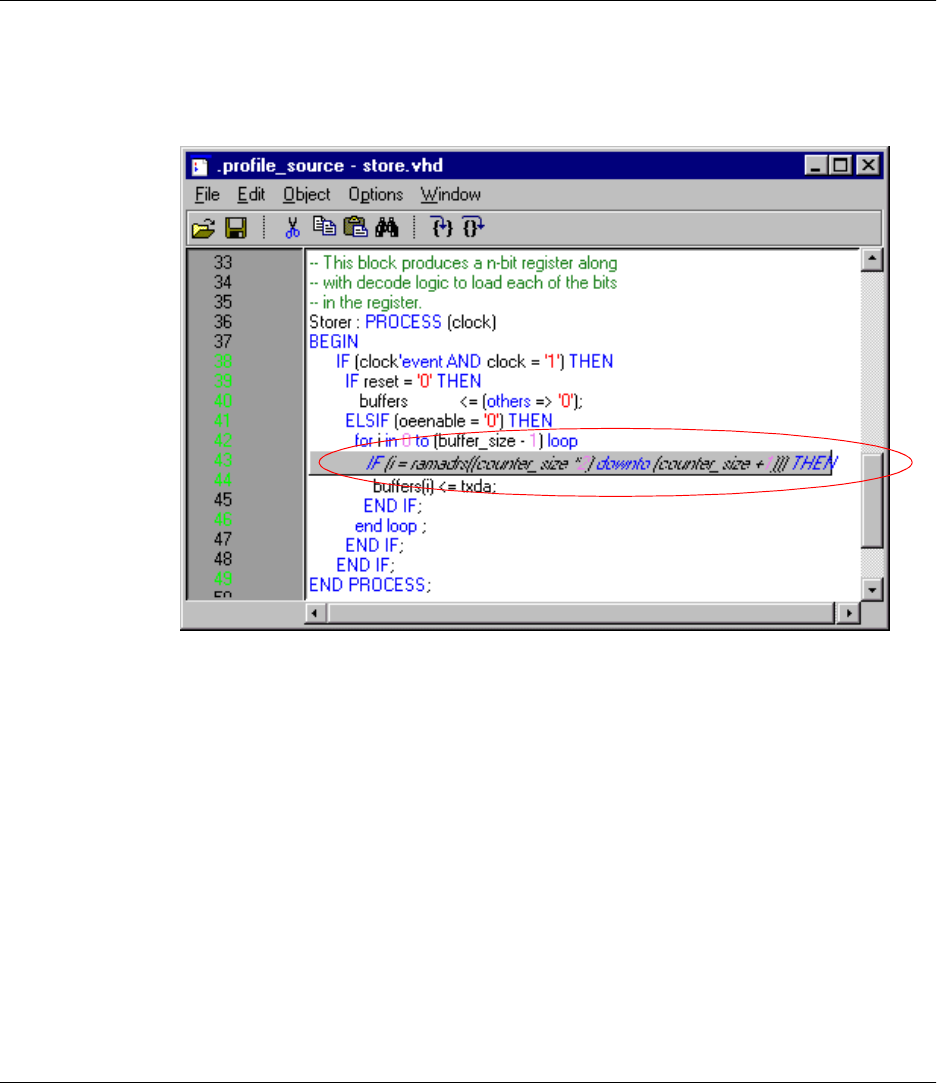Click the "IF (clock'event AND clock" line
Image resolution: width=937 pixels, height=1083 pixels.
click(474, 362)
